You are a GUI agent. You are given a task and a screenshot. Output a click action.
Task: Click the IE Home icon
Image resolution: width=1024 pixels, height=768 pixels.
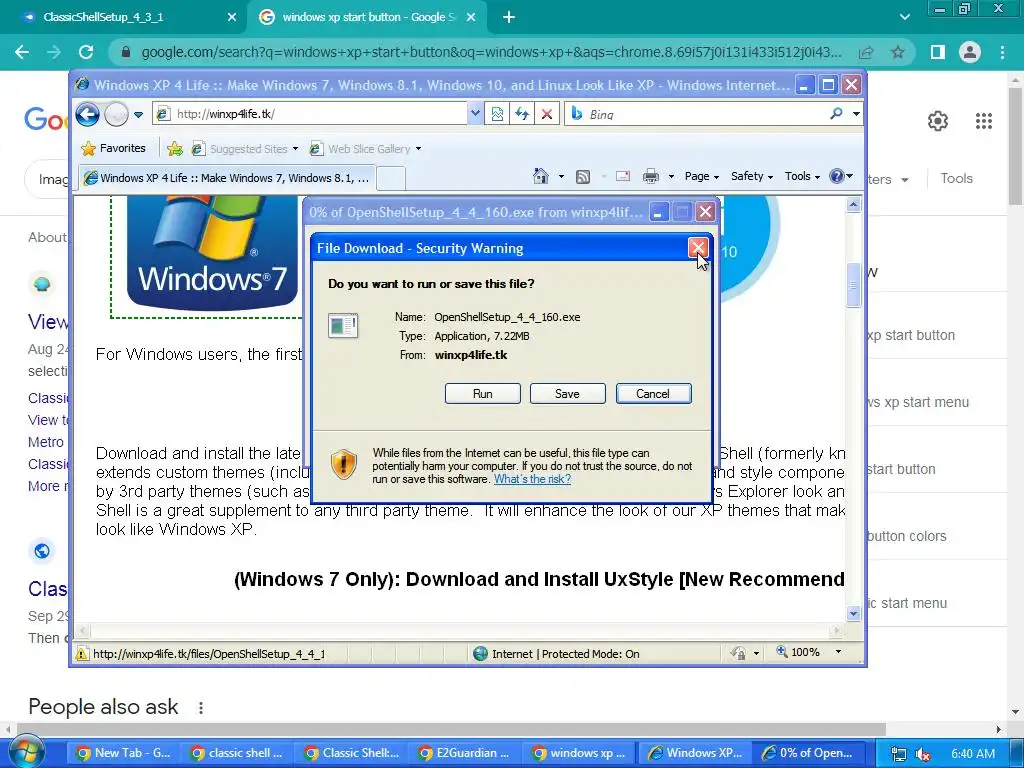pos(541,176)
